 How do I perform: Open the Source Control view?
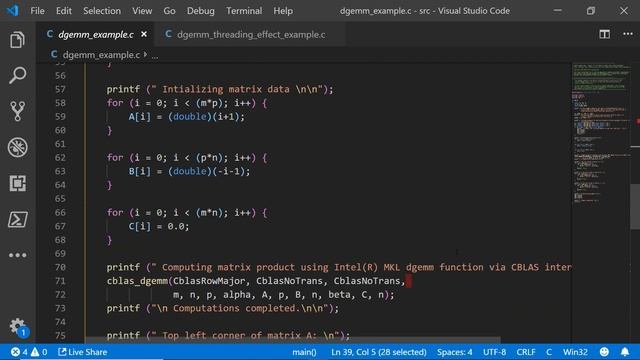tap(18, 111)
